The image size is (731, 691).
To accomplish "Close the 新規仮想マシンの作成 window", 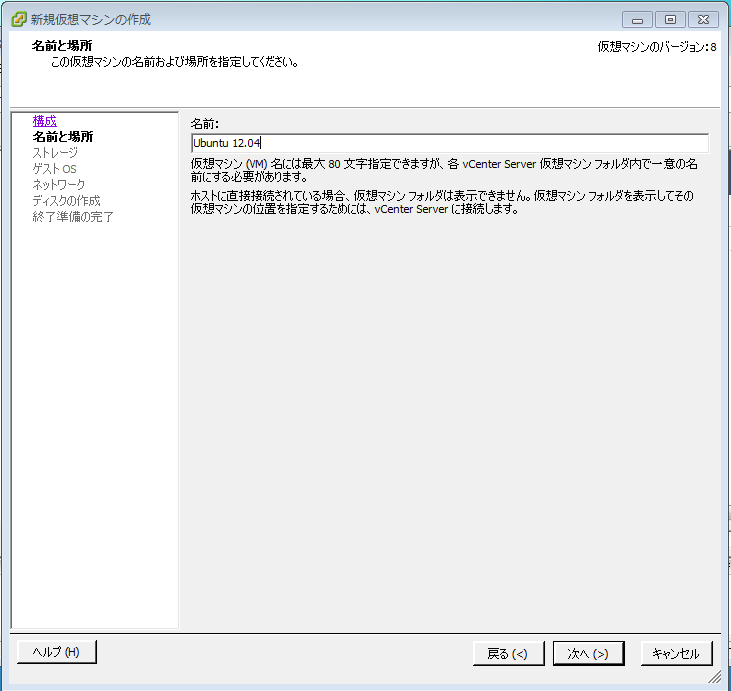I will pos(703,20).
